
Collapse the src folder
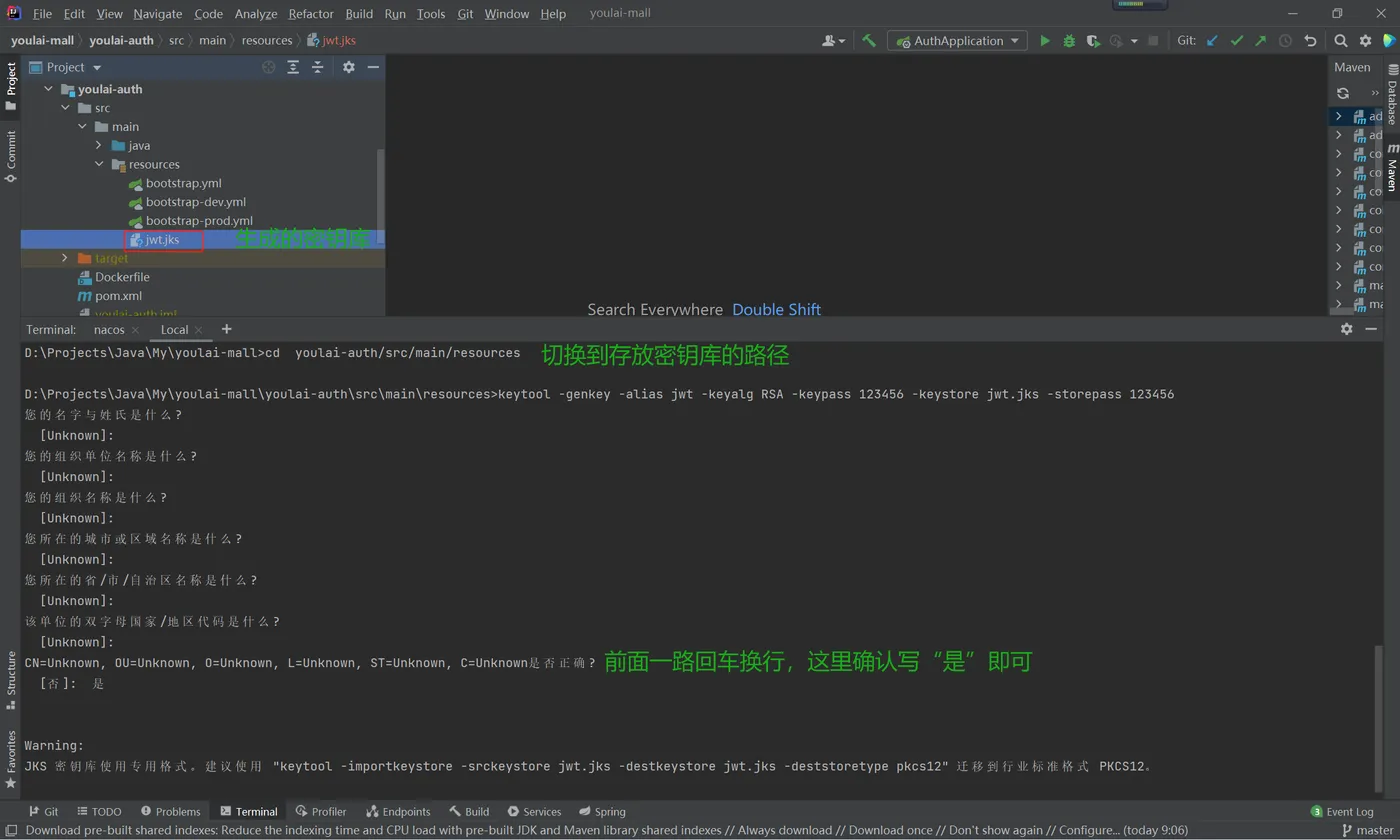pos(66,108)
